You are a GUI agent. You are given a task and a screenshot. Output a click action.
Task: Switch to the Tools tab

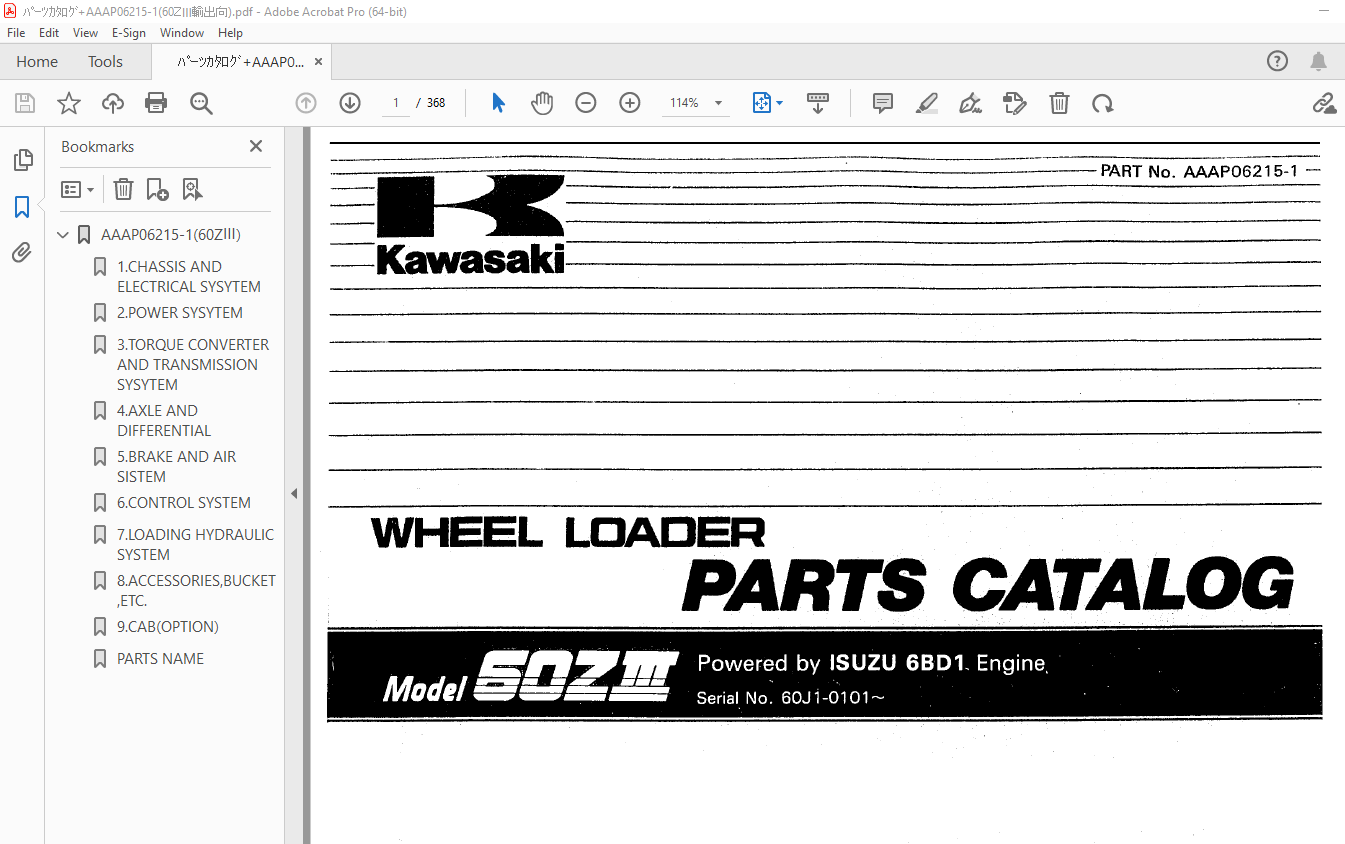(x=105, y=61)
